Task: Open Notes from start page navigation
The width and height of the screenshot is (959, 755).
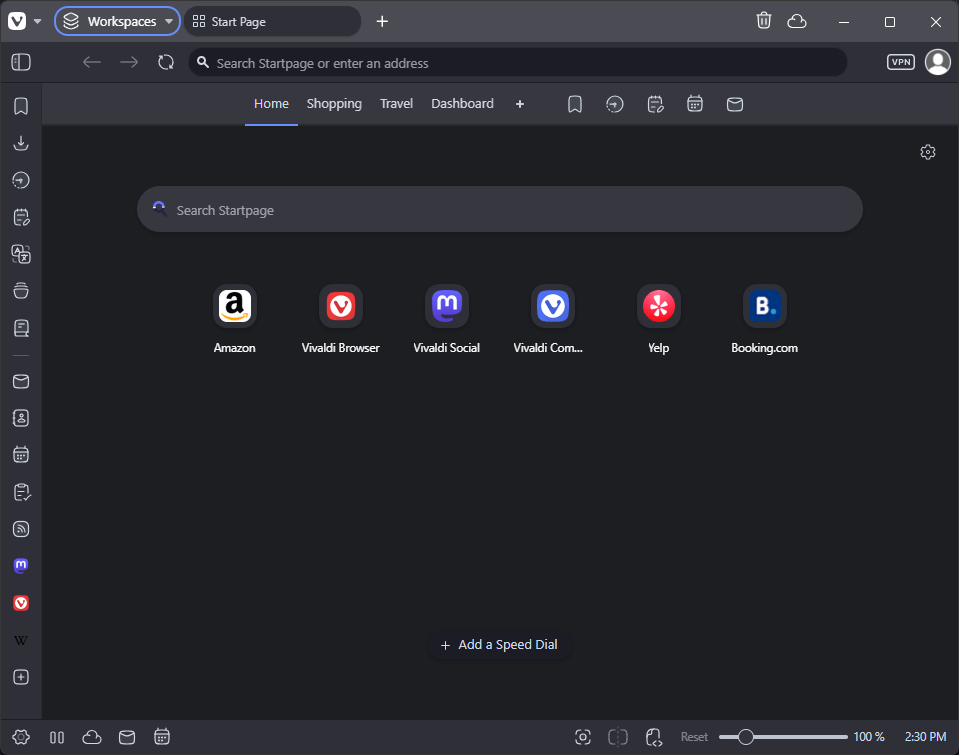Action: [655, 104]
